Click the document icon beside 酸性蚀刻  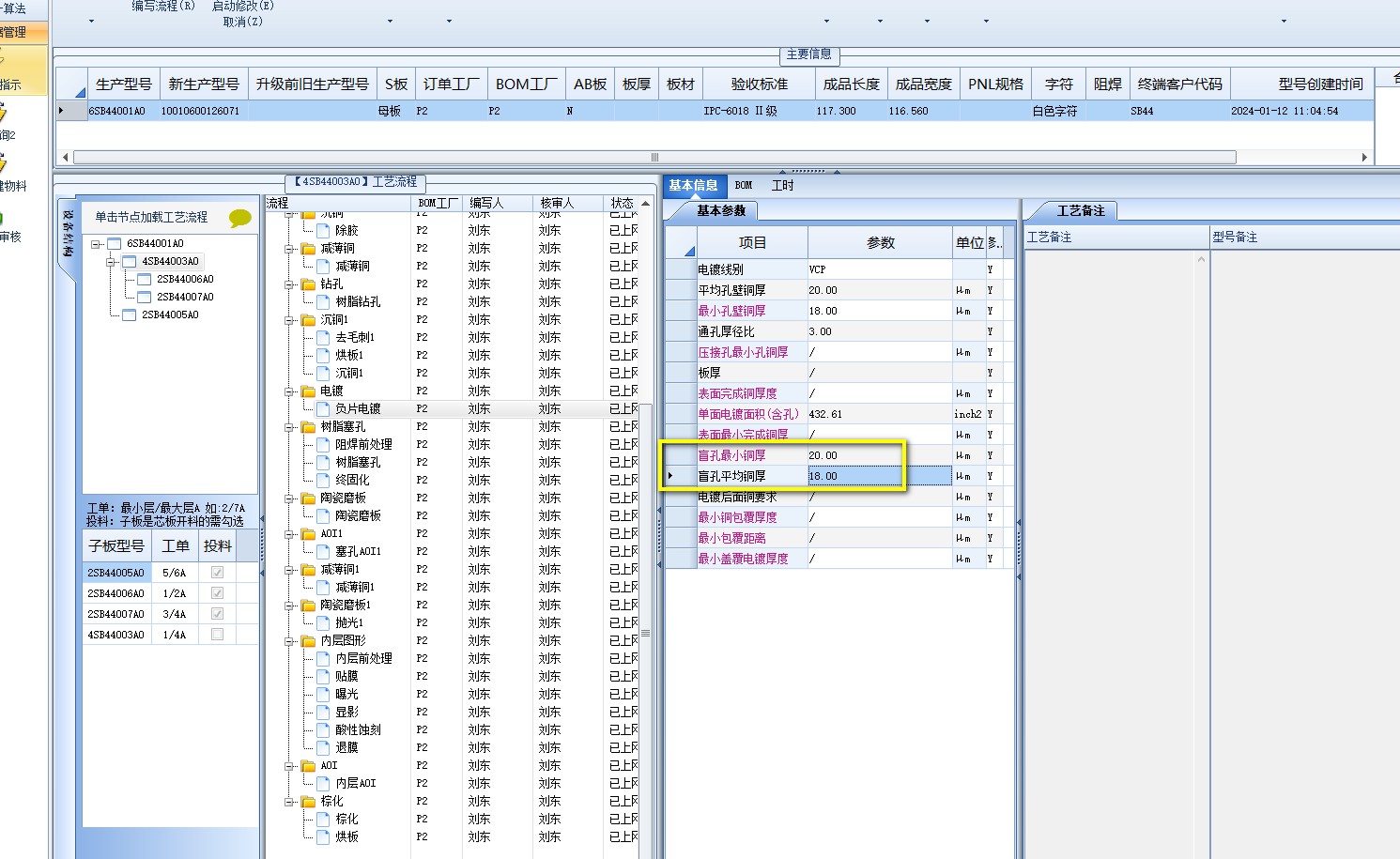point(323,730)
